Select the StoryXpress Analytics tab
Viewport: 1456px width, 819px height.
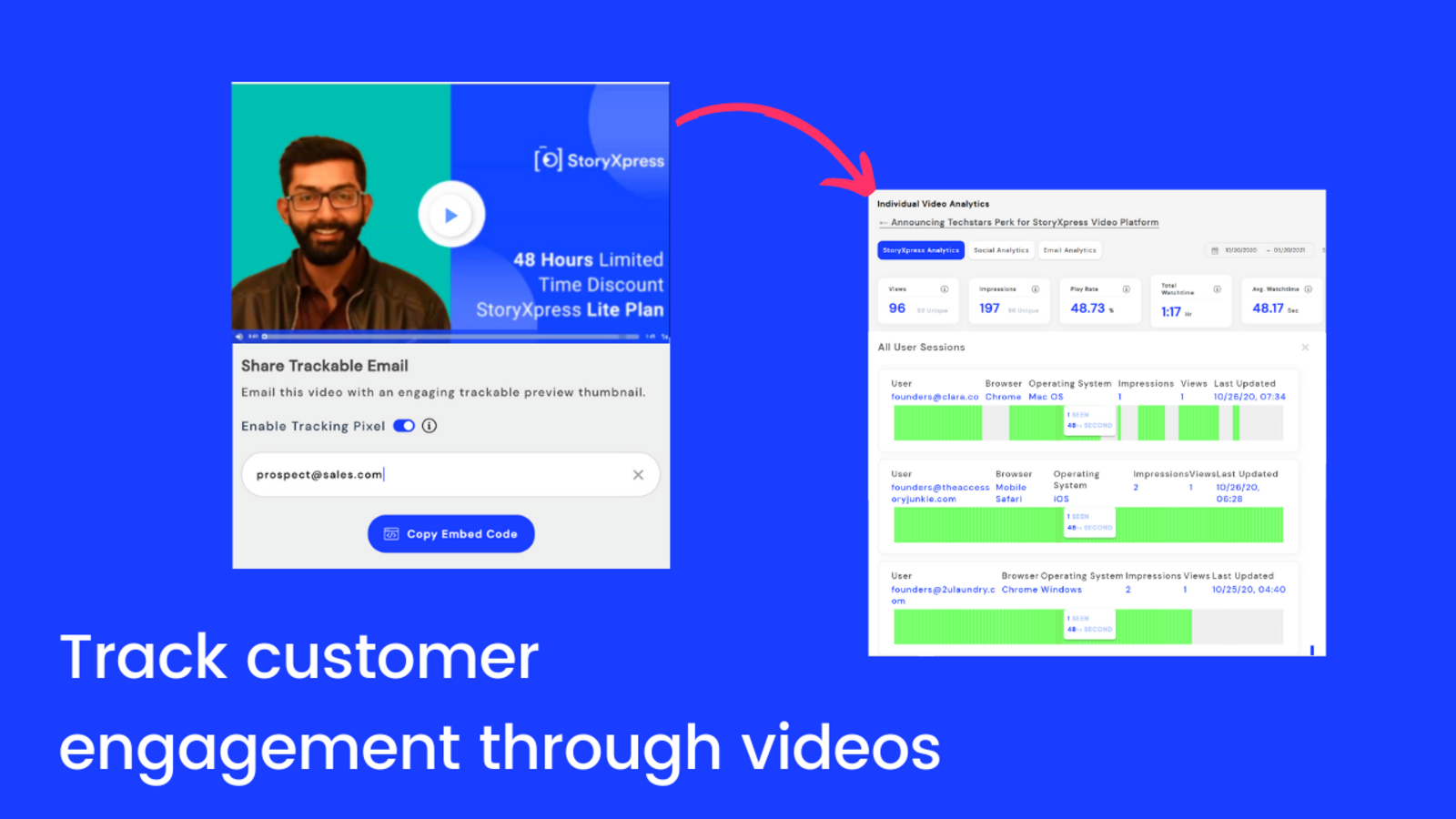920,250
